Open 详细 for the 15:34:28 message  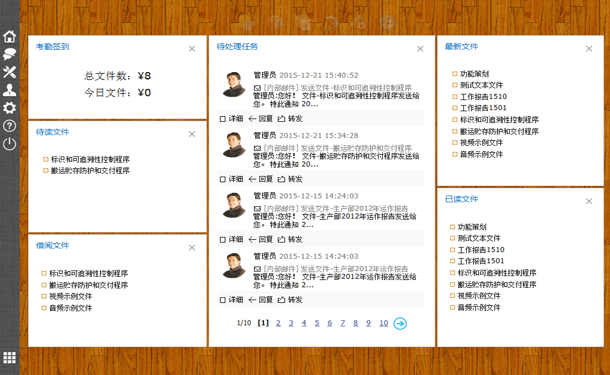(x=231, y=179)
